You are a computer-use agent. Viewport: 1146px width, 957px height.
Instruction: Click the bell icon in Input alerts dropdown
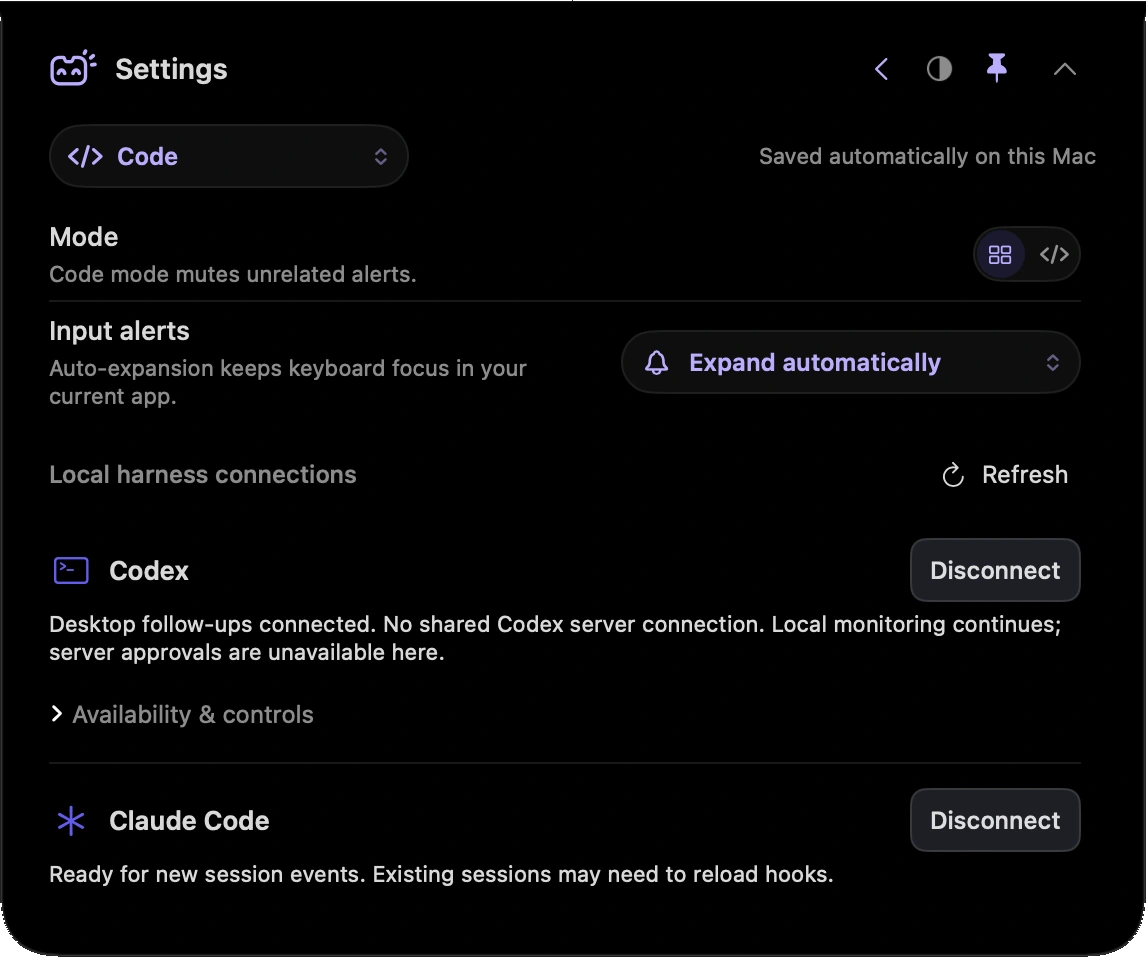tap(656, 363)
